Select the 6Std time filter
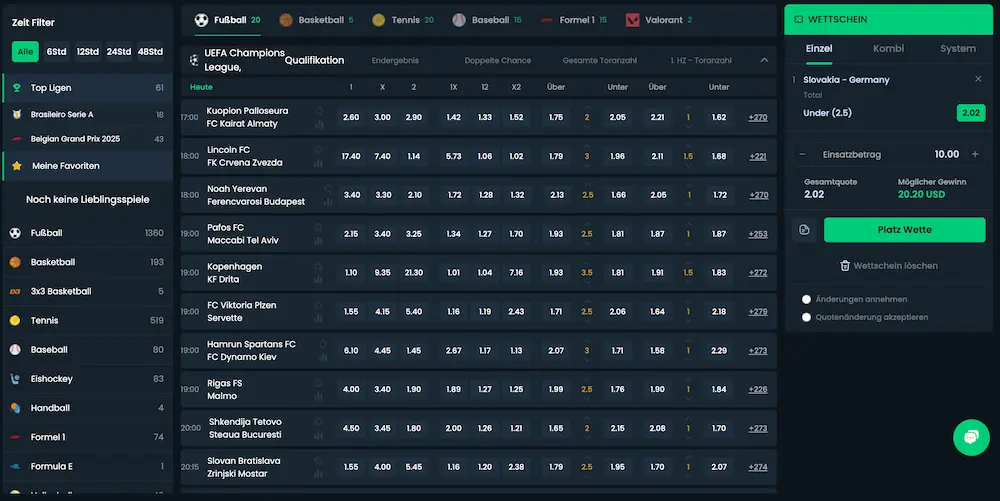The width and height of the screenshot is (1000, 501). [56, 52]
